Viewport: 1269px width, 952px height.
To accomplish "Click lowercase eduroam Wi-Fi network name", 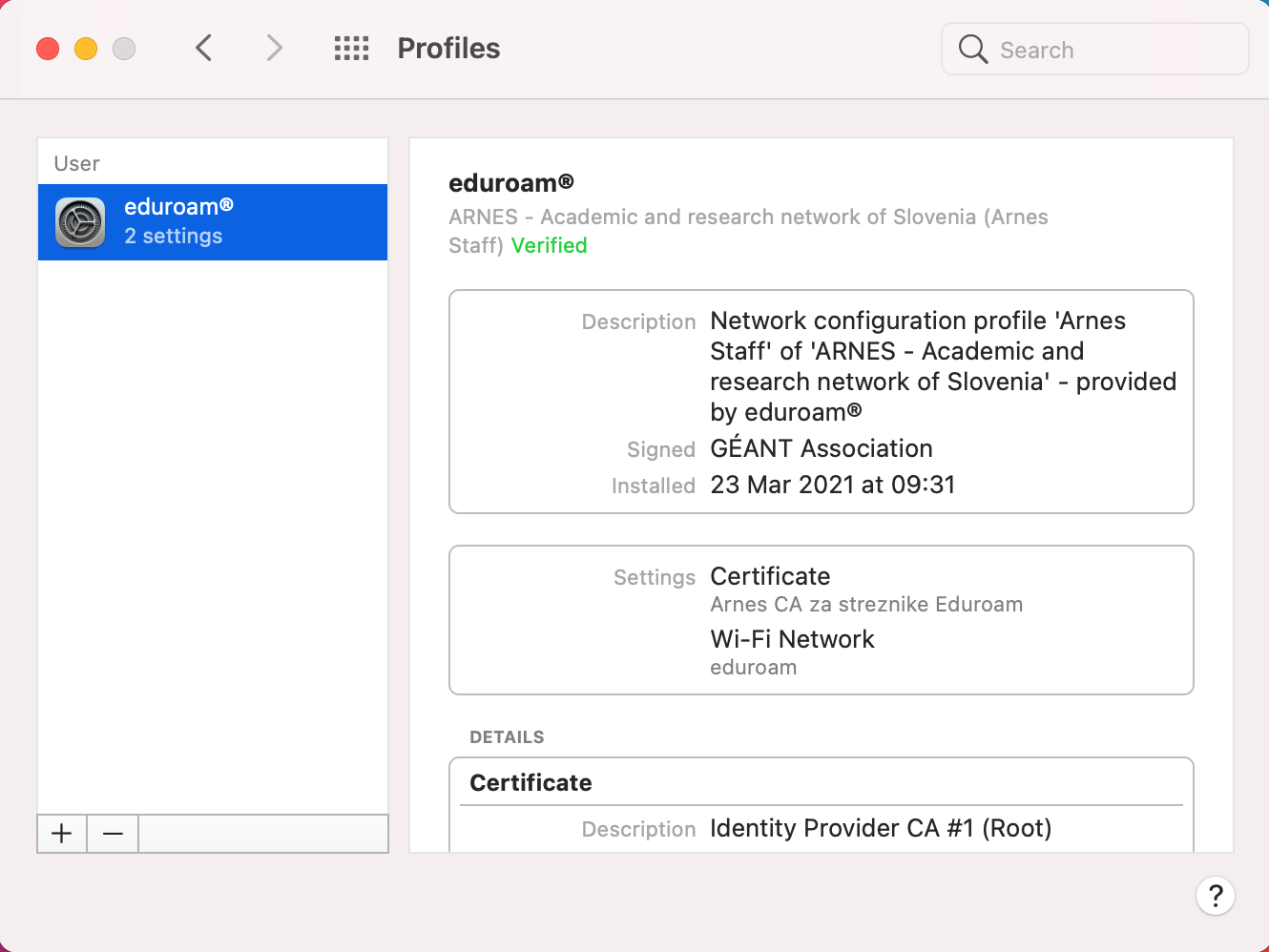I will point(753,668).
